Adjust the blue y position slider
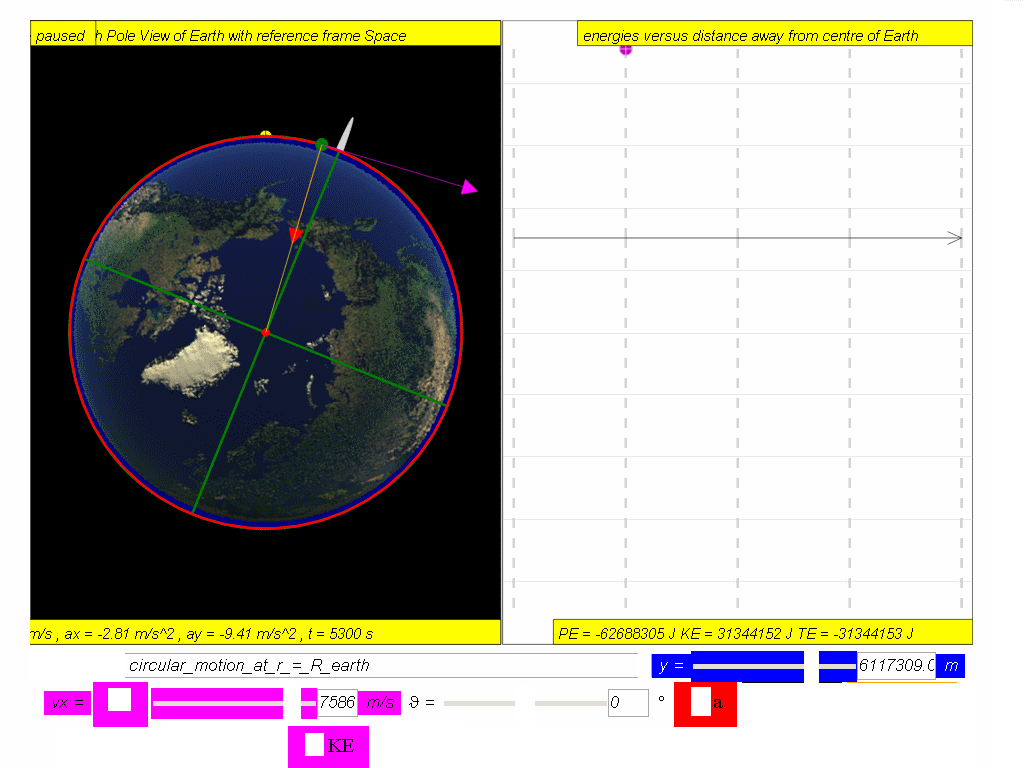 [x=774, y=666]
